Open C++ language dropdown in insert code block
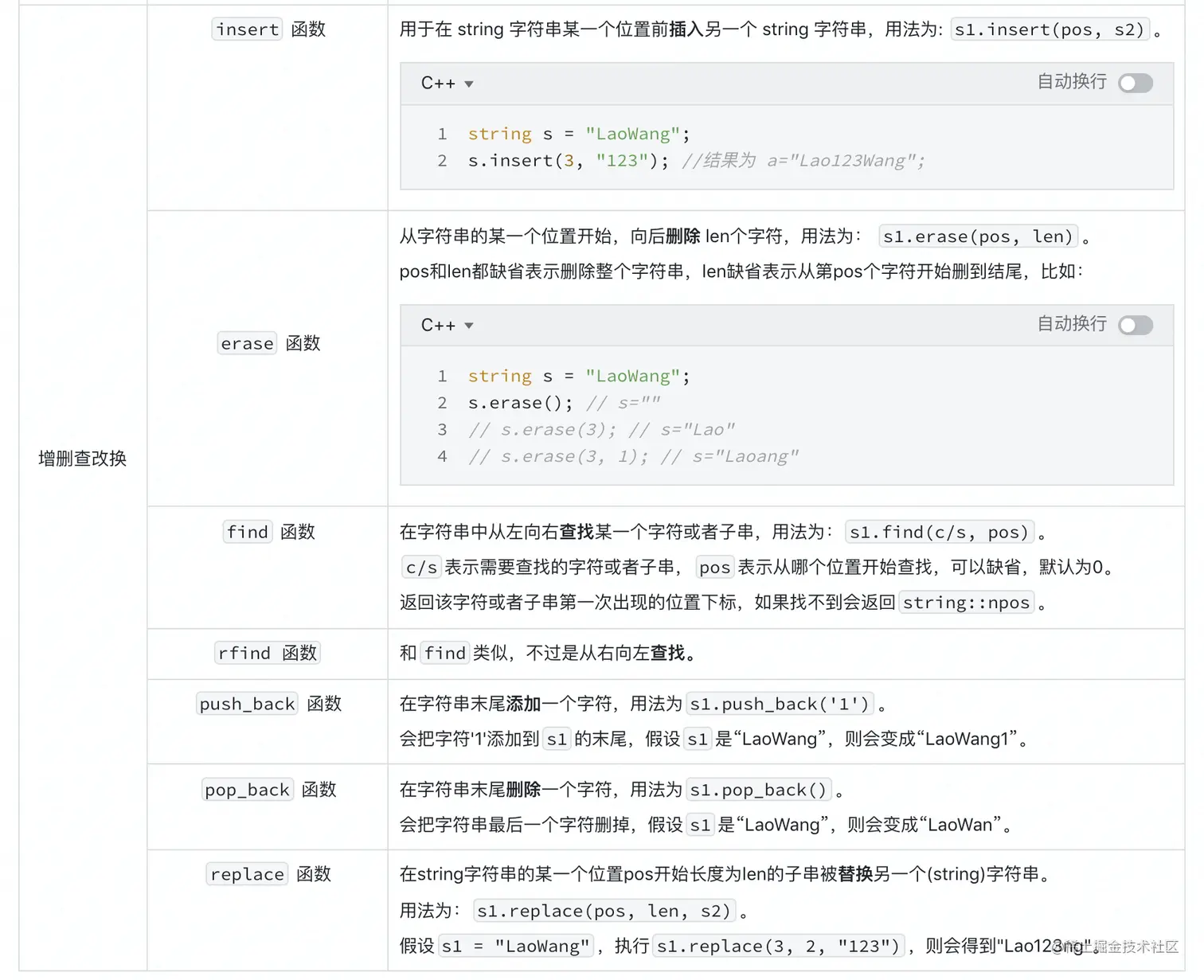Screen dimensions: 1204x980 click(x=447, y=83)
